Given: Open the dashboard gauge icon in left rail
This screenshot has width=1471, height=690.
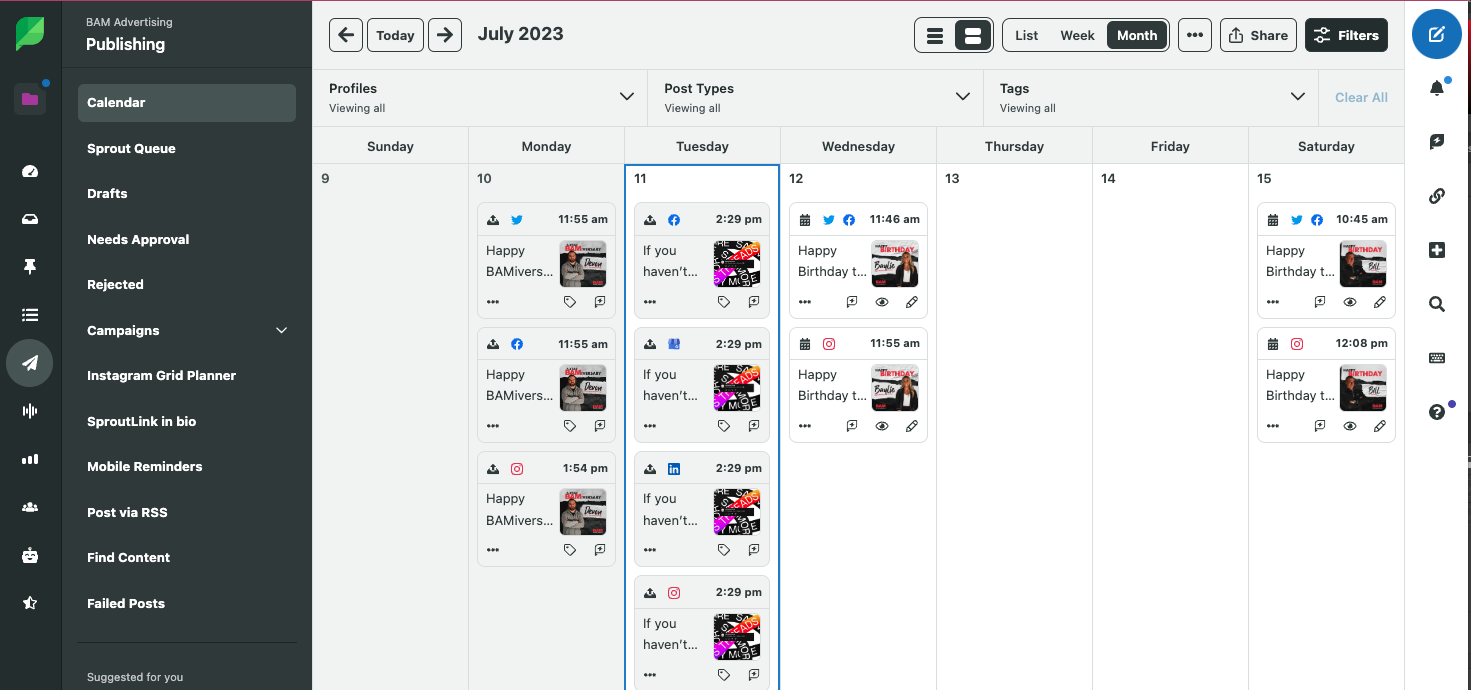Looking at the screenshot, I should [30, 171].
